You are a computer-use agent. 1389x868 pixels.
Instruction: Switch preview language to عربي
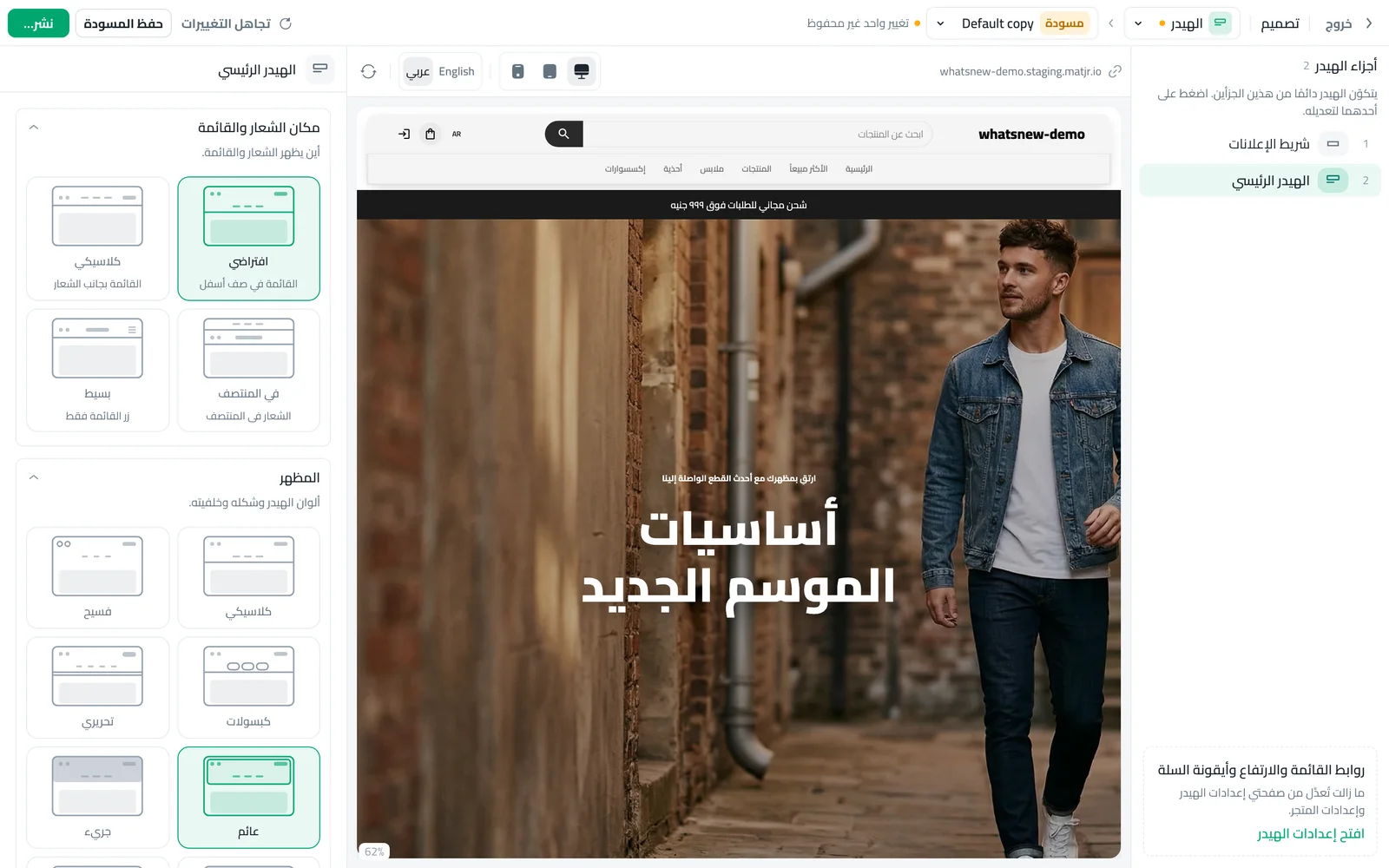pyautogui.click(x=418, y=71)
